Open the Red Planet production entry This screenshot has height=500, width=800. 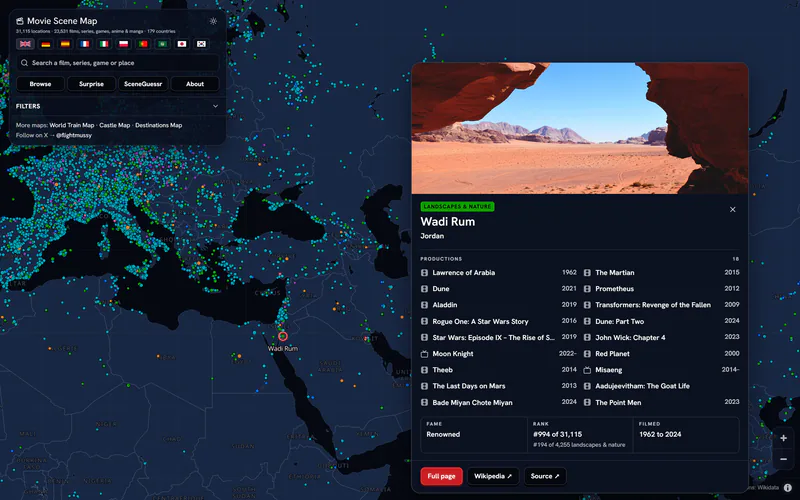click(x=661, y=354)
